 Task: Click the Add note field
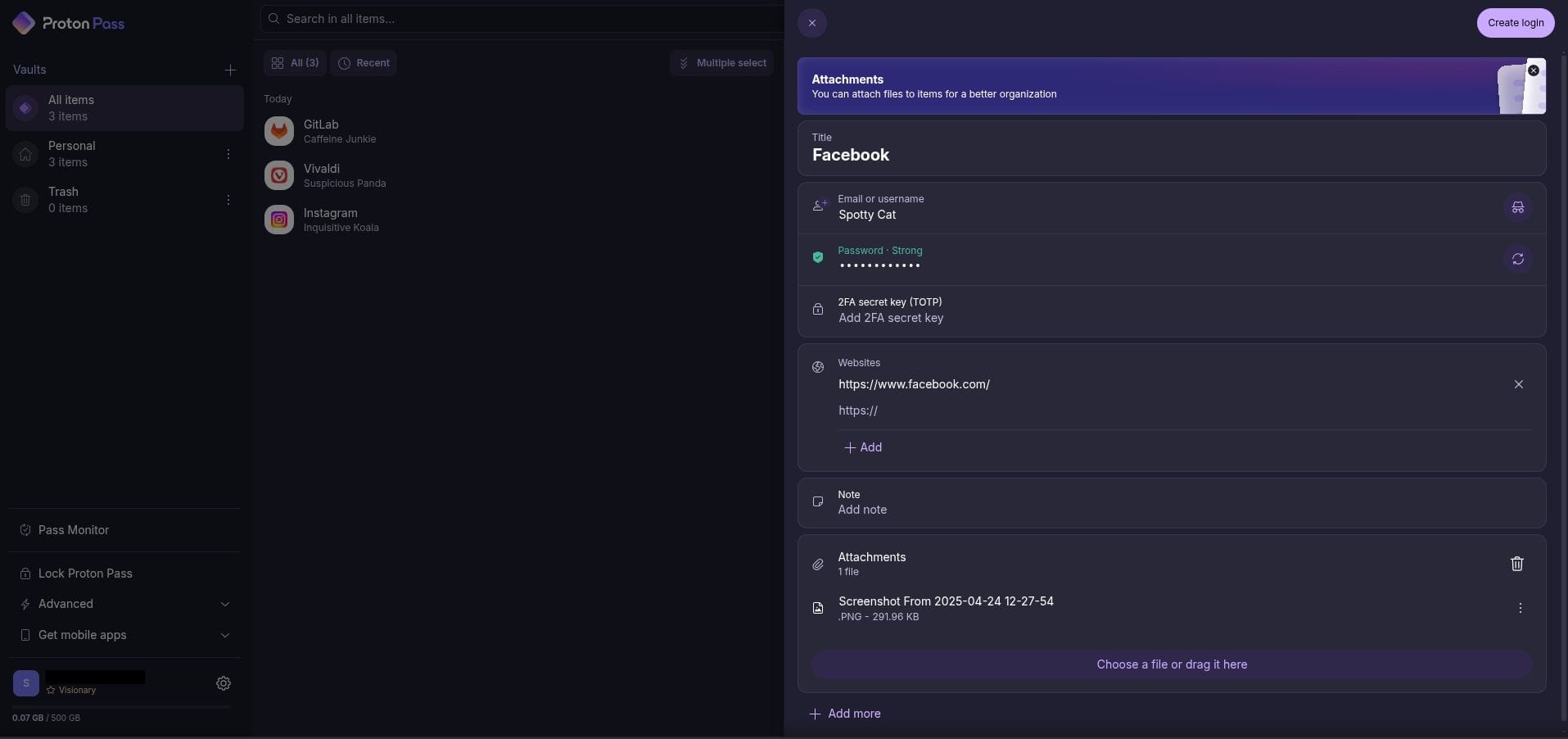pyautogui.click(x=1172, y=503)
